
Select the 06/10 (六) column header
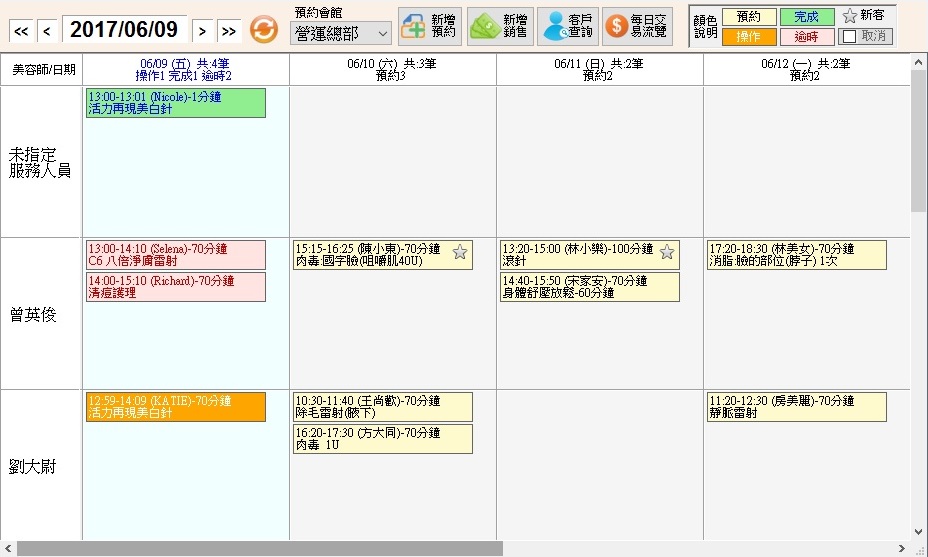[392, 69]
